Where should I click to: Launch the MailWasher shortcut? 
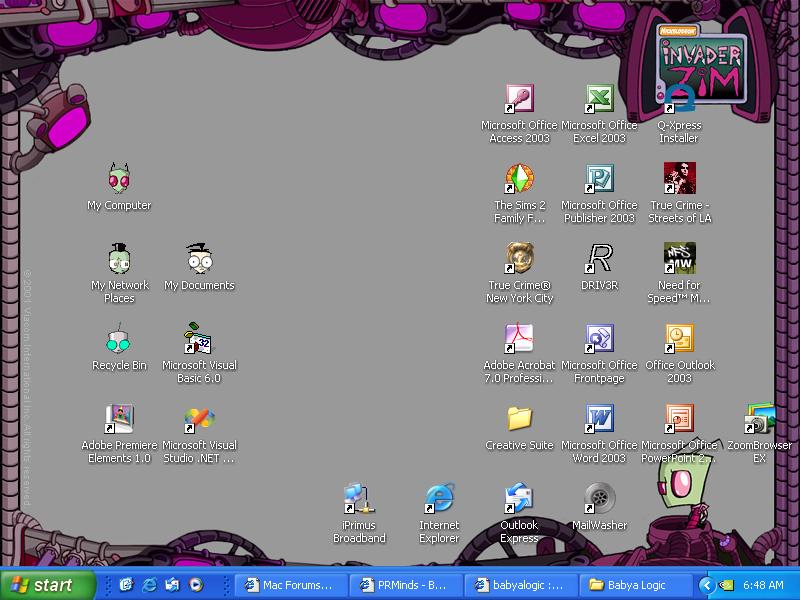point(599,498)
